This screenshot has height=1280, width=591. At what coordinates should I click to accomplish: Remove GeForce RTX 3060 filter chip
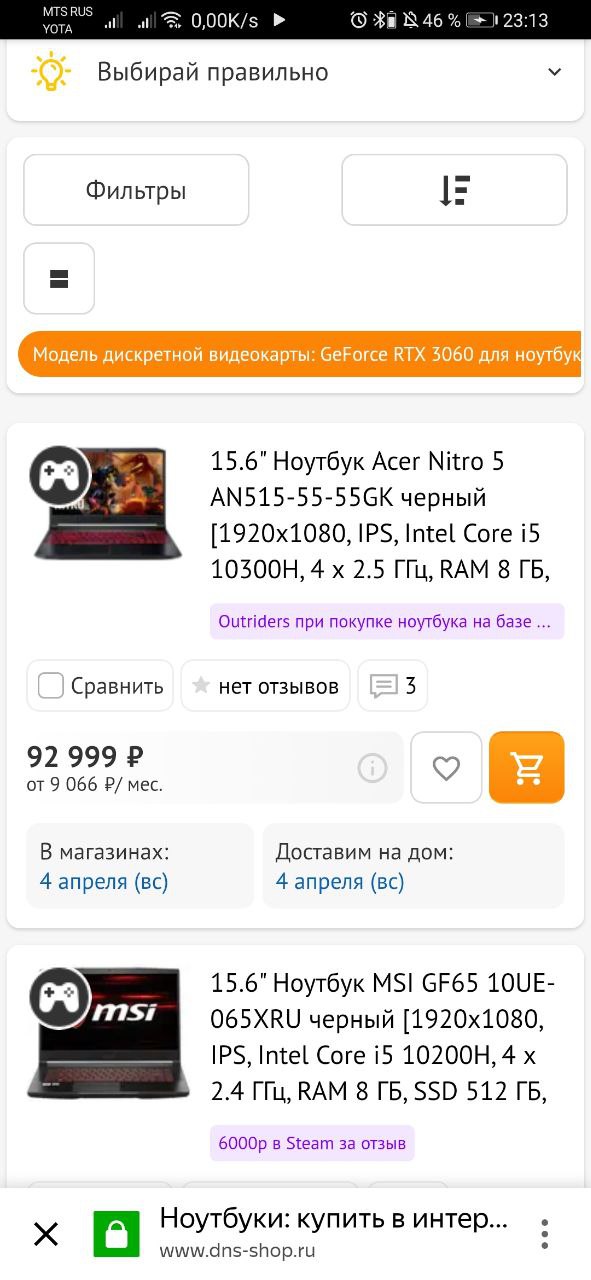pos(300,354)
